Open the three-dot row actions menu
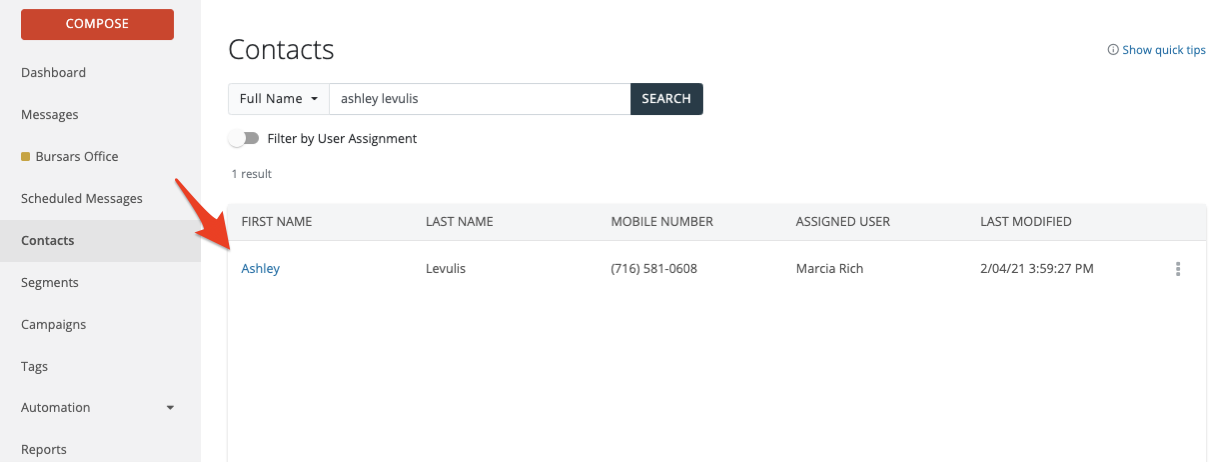 (x=1178, y=269)
